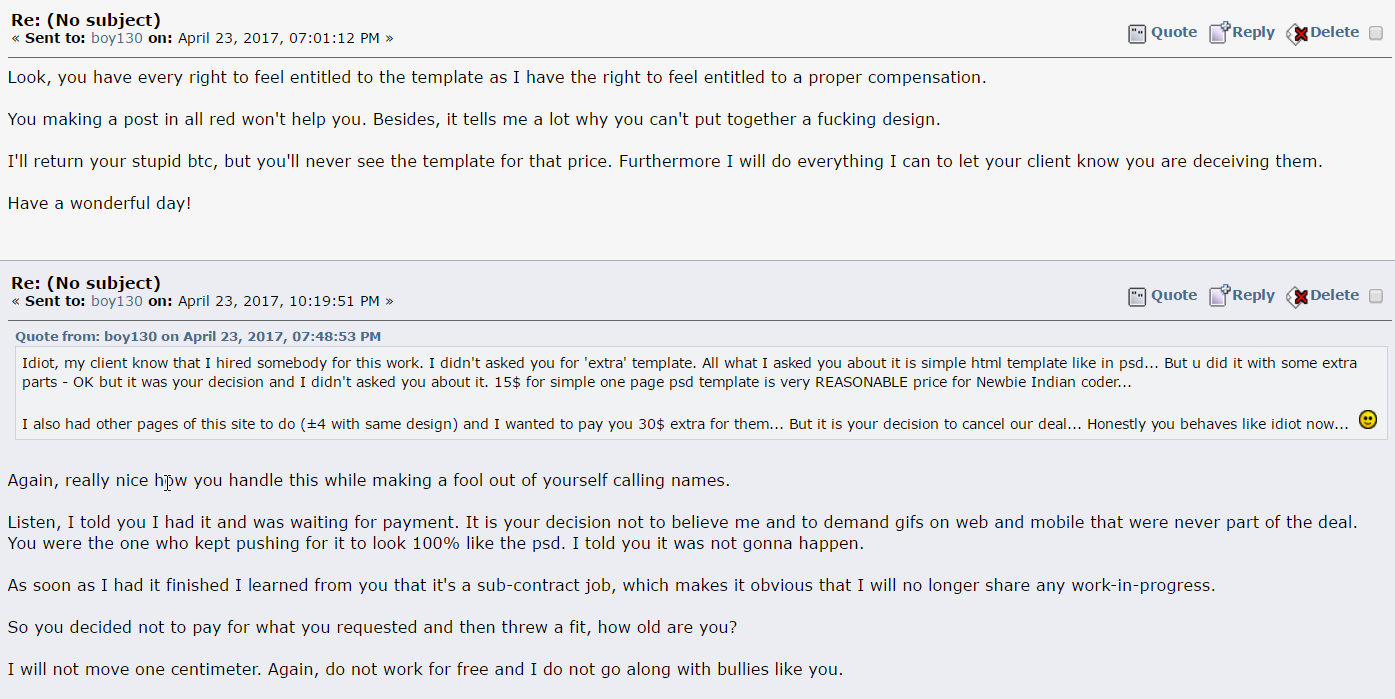Click the Quote icon on the 07:01:12 PM message
The height and width of the screenshot is (699, 1395).
click(1137, 33)
